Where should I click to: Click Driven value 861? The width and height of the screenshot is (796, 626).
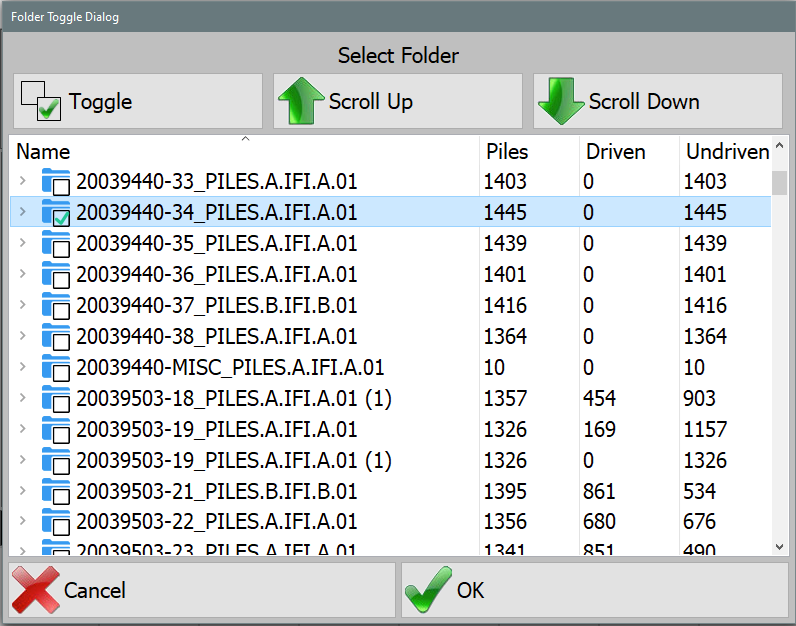[600, 491]
